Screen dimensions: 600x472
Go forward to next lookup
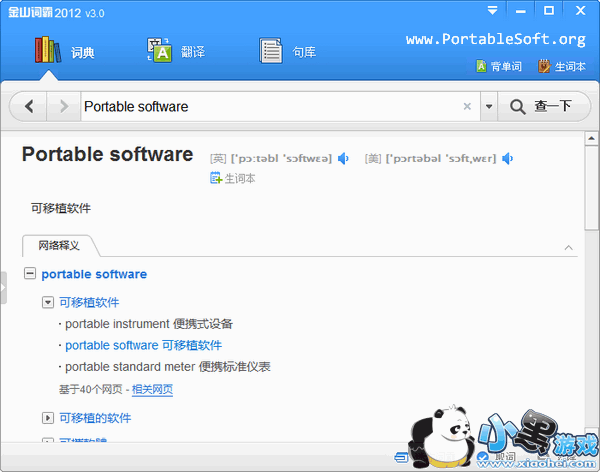pos(64,106)
